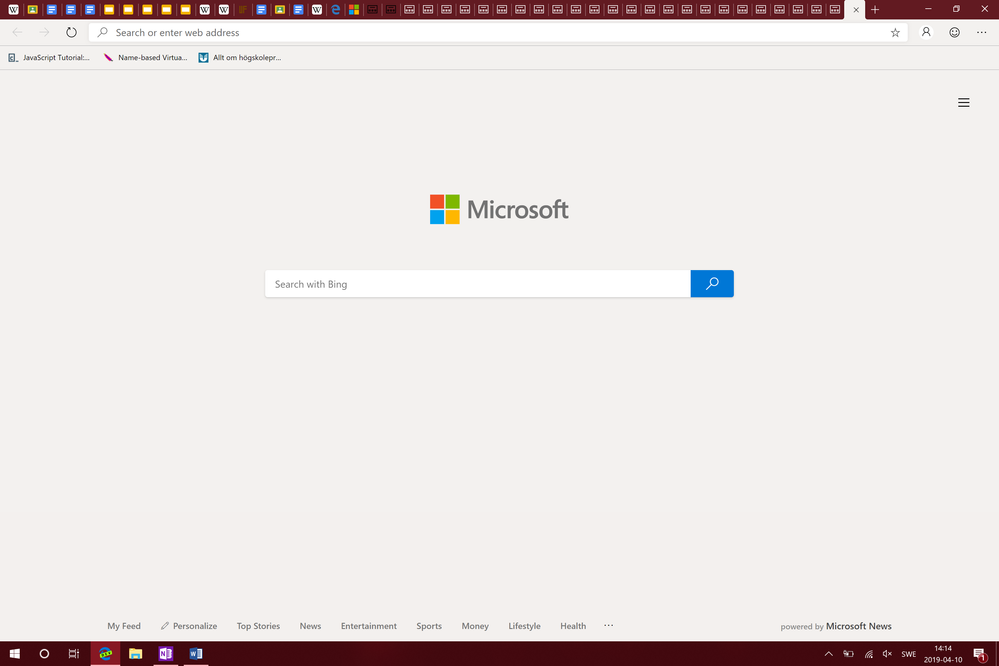
Task: Open powered by Microsoft News link
Action: click(836, 626)
